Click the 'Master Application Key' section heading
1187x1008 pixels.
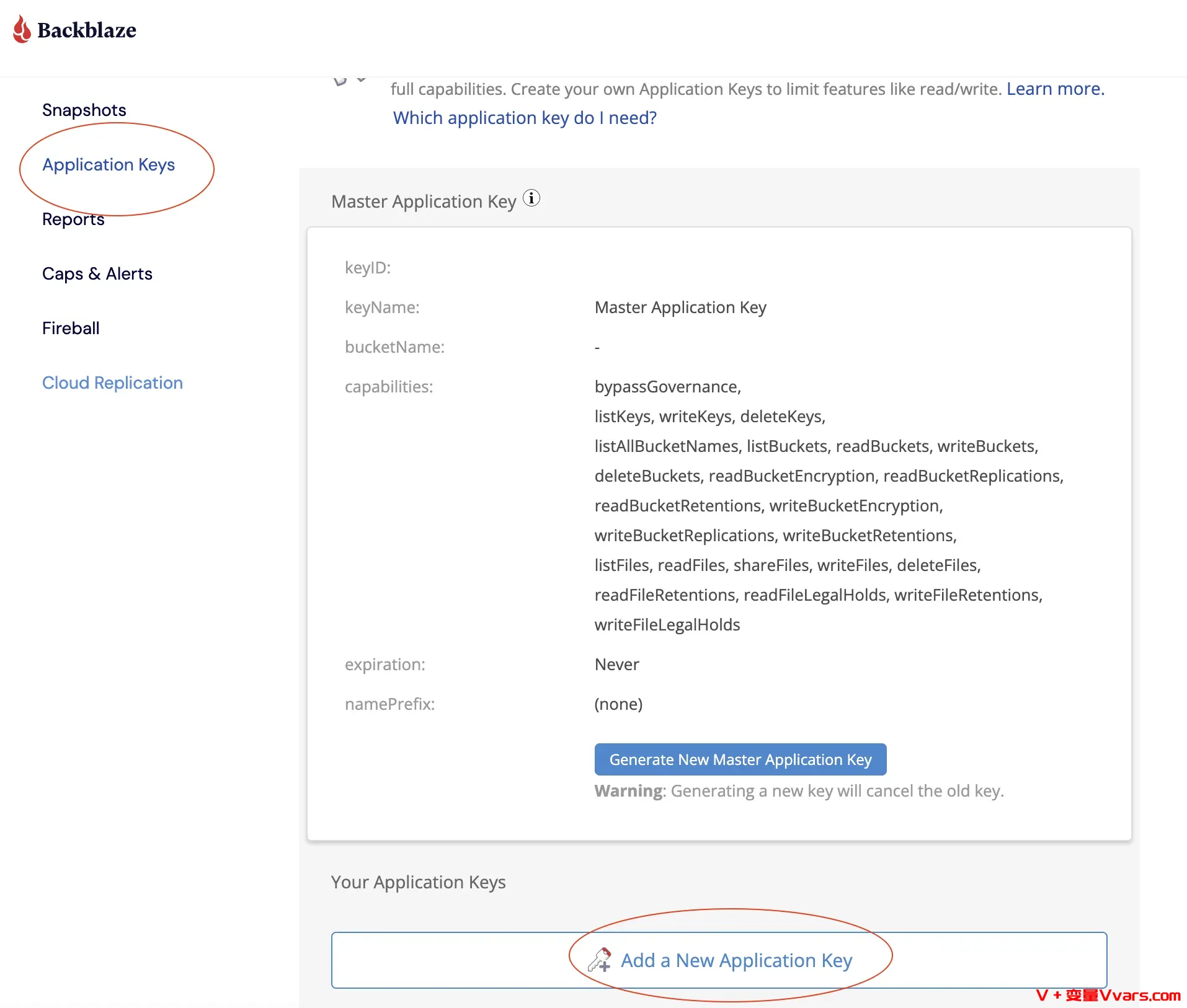[x=424, y=201]
